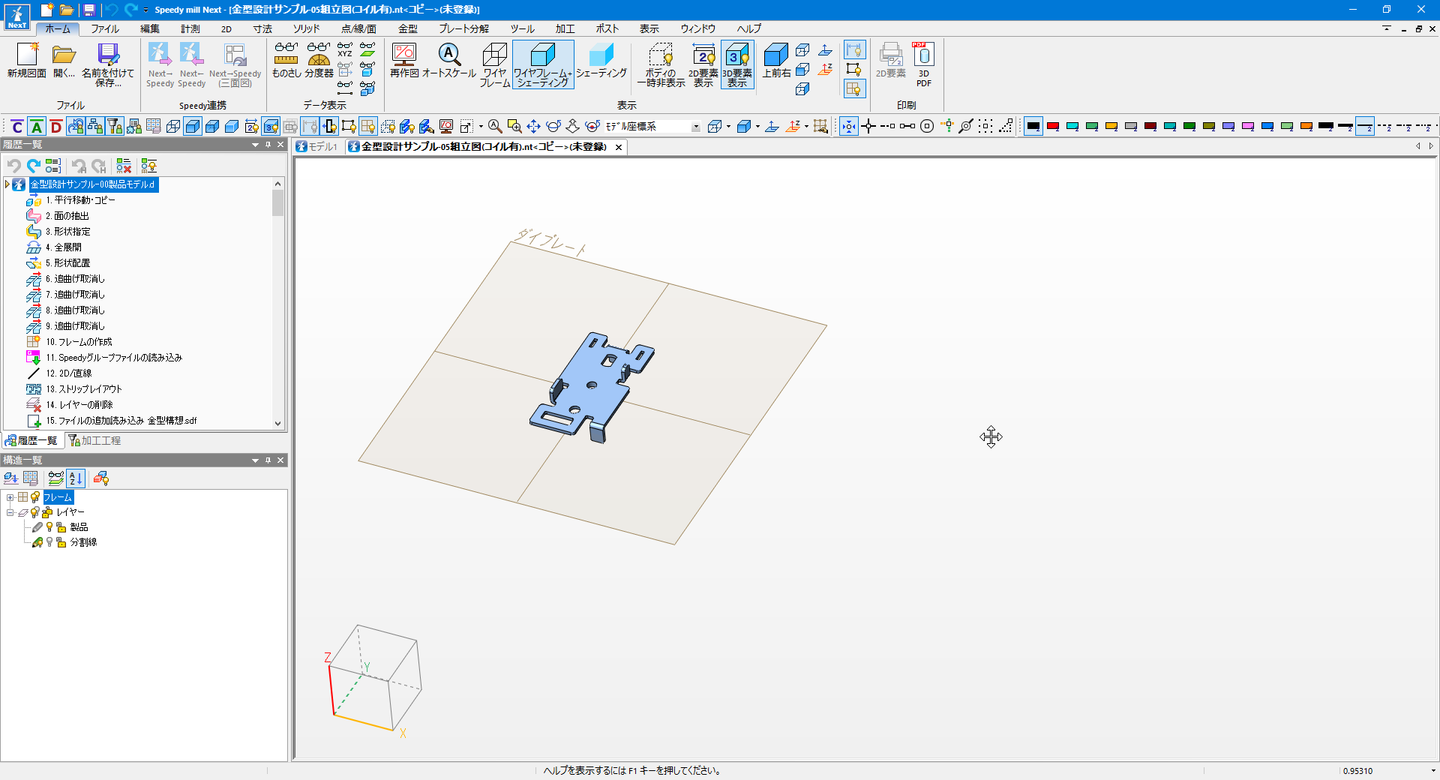The height and width of the screenshot is (780, 1440).
Task: Collapse the レイヤー tree node
Action: point(10,512)
